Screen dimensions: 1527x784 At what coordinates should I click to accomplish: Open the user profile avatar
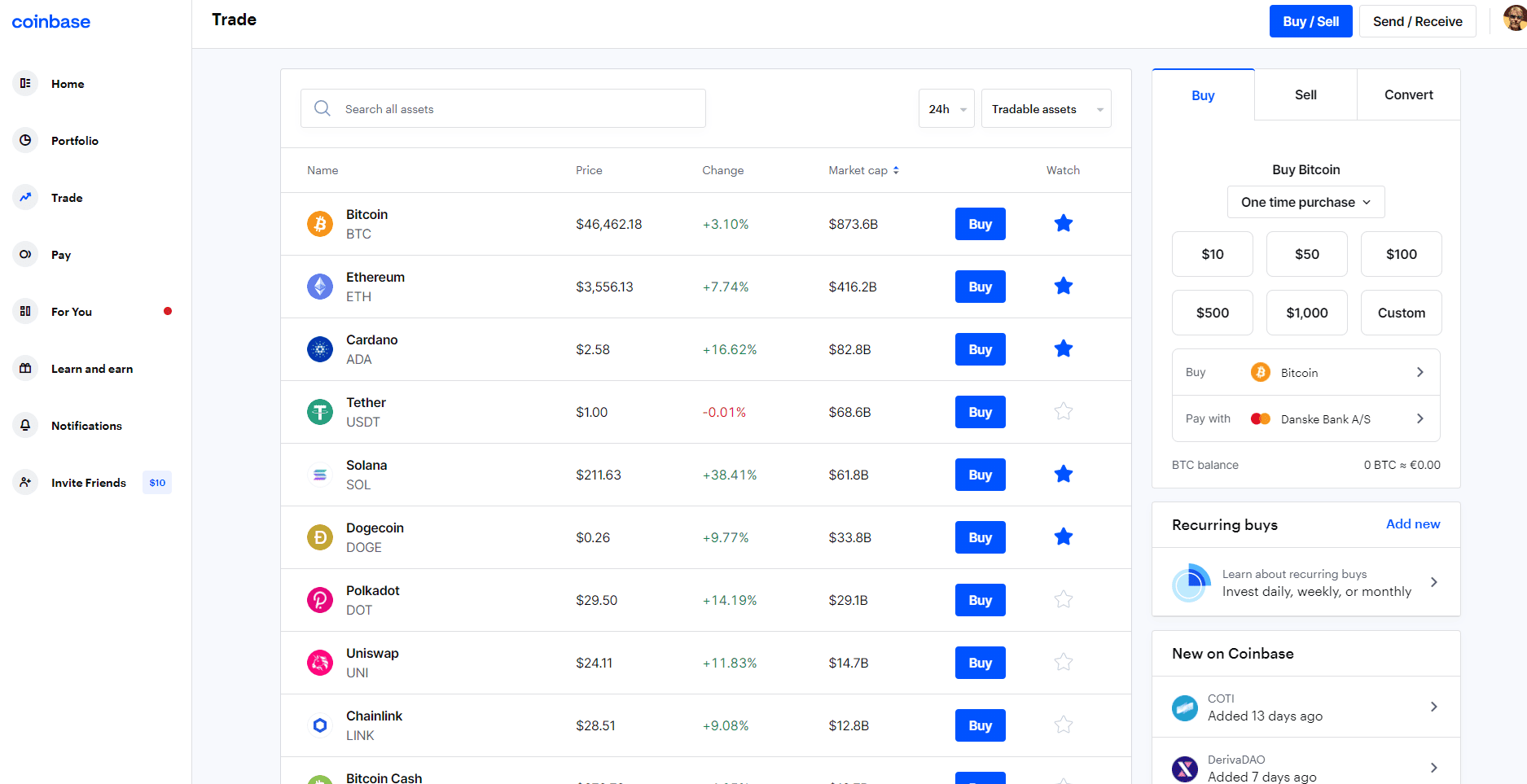(x=1516, y=18)
